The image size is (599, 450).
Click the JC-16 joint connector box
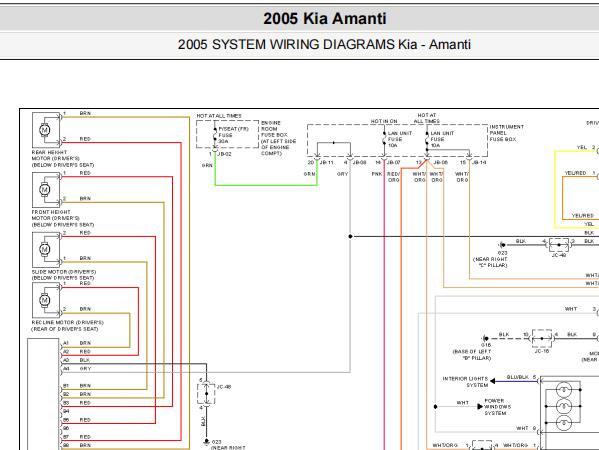coord(542,338)
